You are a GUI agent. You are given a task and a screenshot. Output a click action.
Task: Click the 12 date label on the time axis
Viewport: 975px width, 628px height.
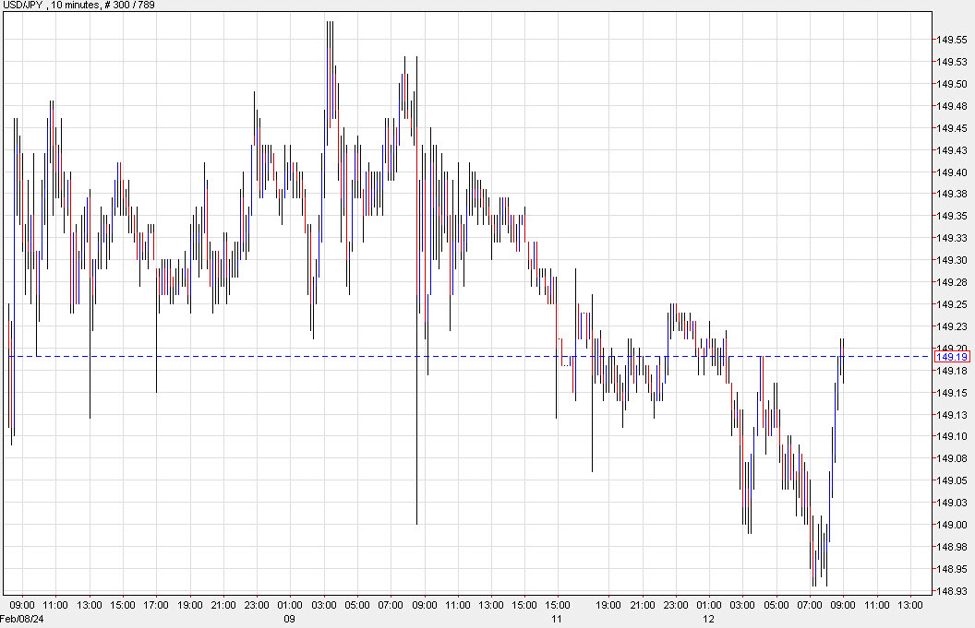(x=708, y=619)
